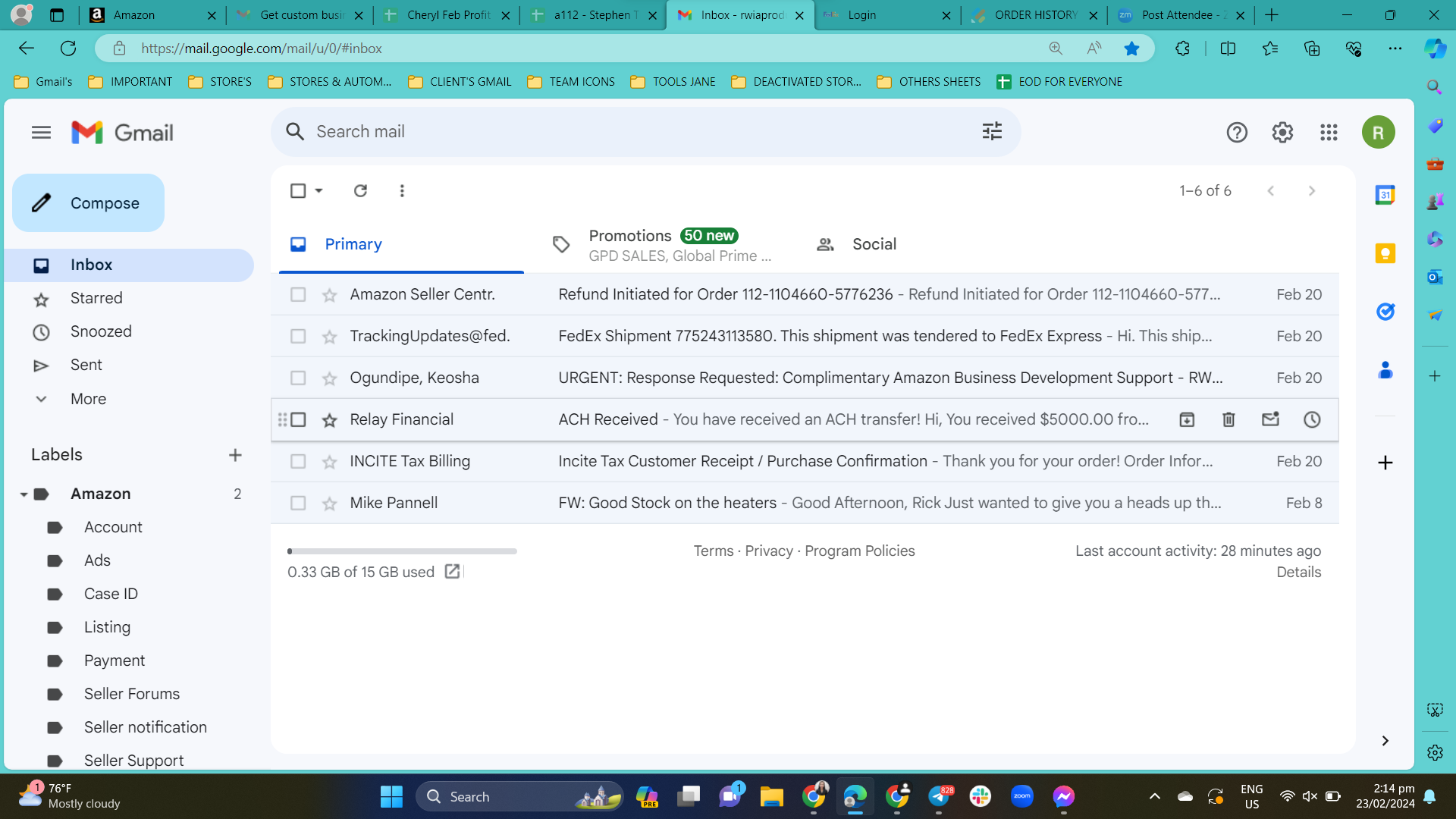The image size is (1456, 819).
Task: Open the Program Policies link
Action: (x=859, y=551)
